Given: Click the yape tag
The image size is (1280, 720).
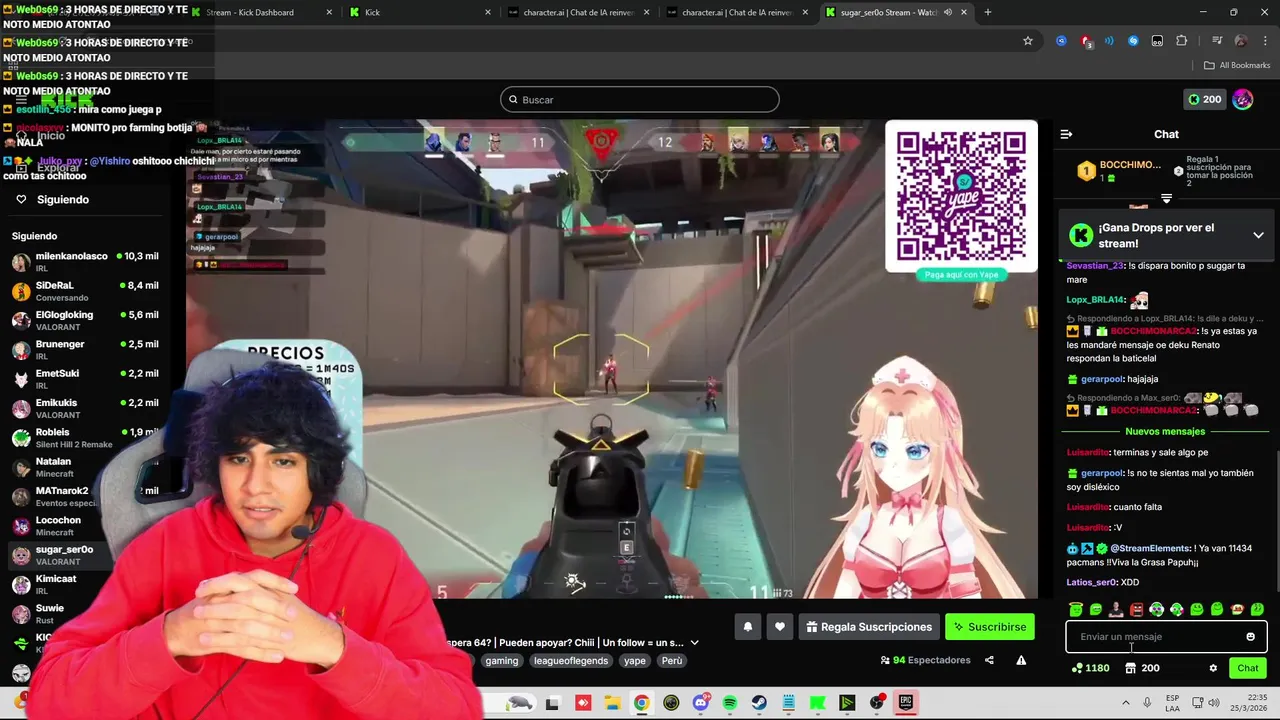Looking at the screenshot, I should pyautogui.click(x=635, y=661).
